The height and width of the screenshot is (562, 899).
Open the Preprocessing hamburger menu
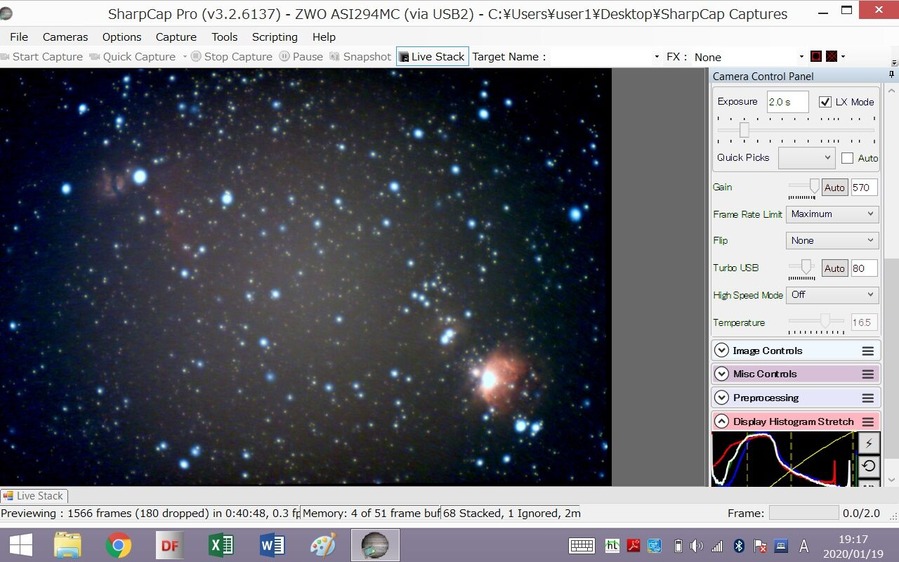[868, 397]
